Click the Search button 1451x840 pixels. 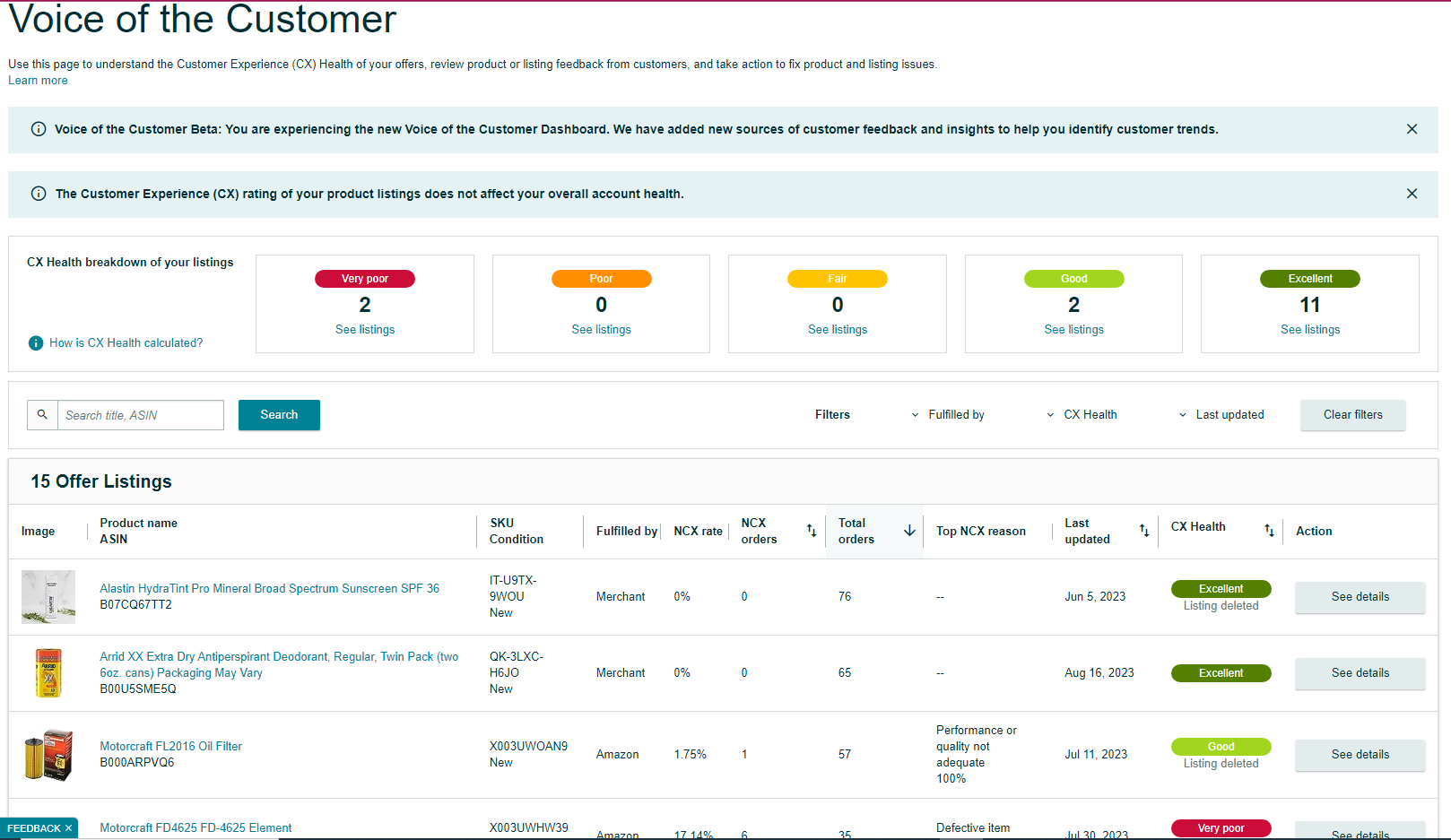tap(279, 415)
